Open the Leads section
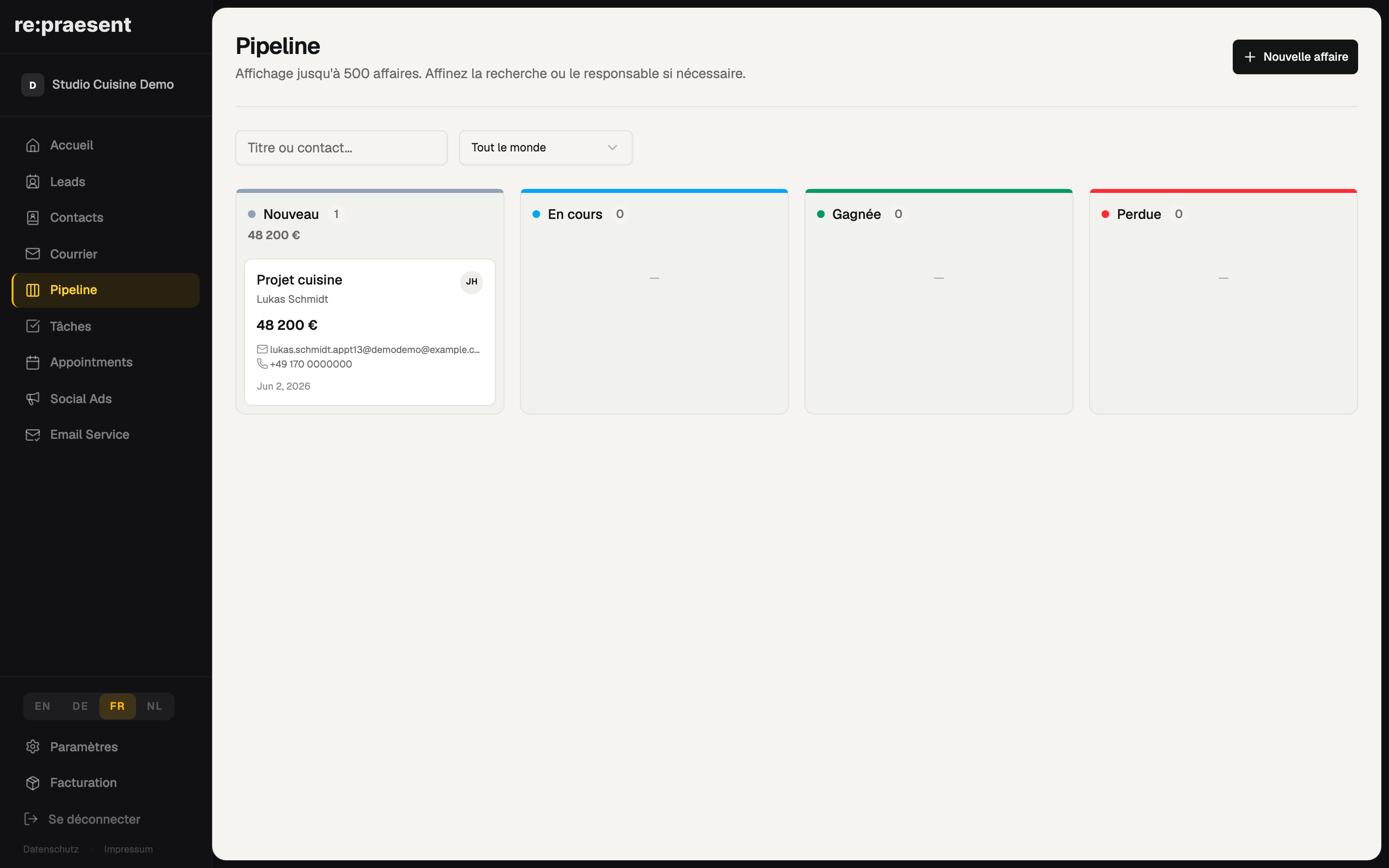The height and width of the screenshot is (868, 1389). click(x=106, y=182)
